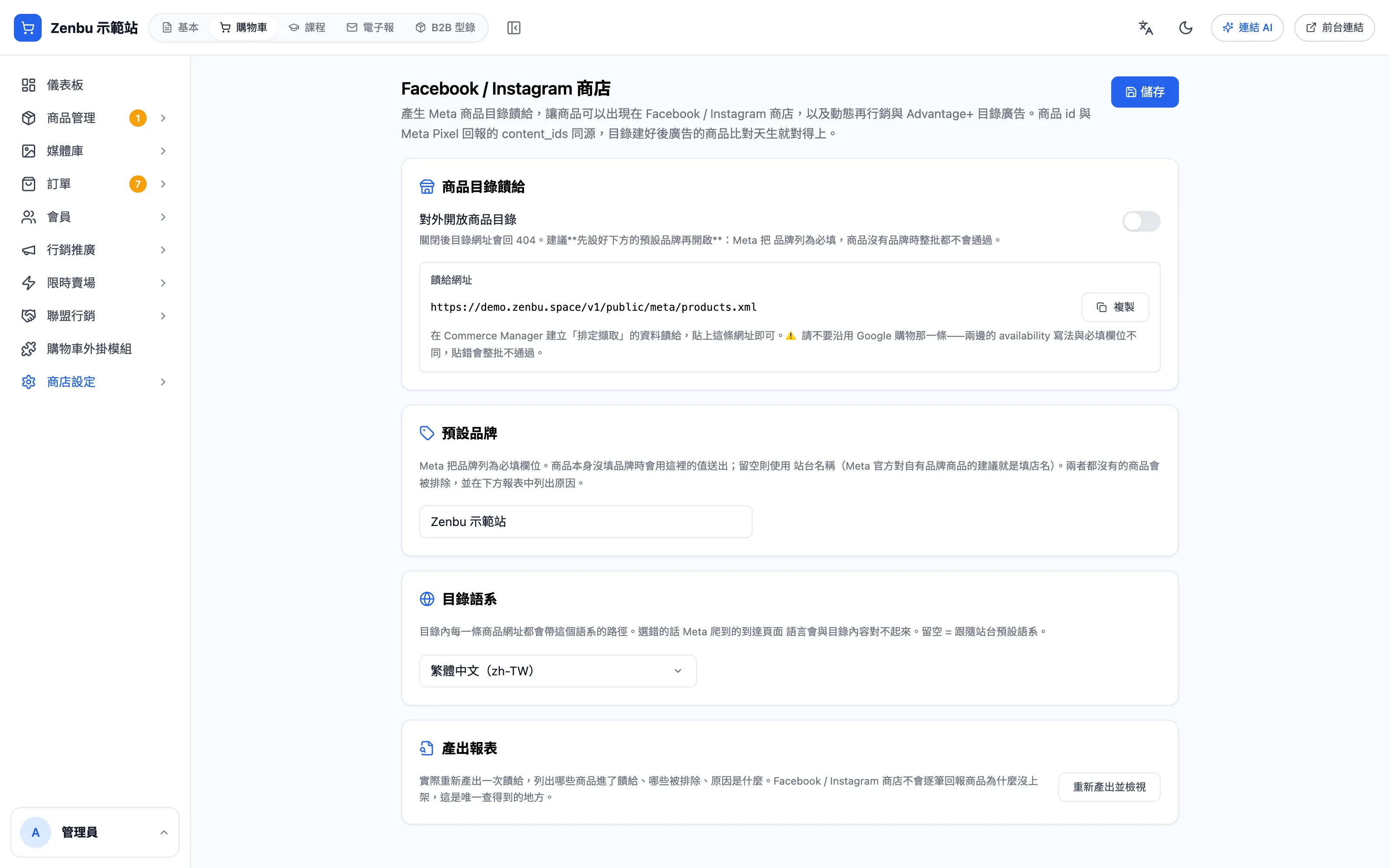The image size is (1389, 868).
Task: Open the 前台連結 storefront link
Action: [1334, 27]
